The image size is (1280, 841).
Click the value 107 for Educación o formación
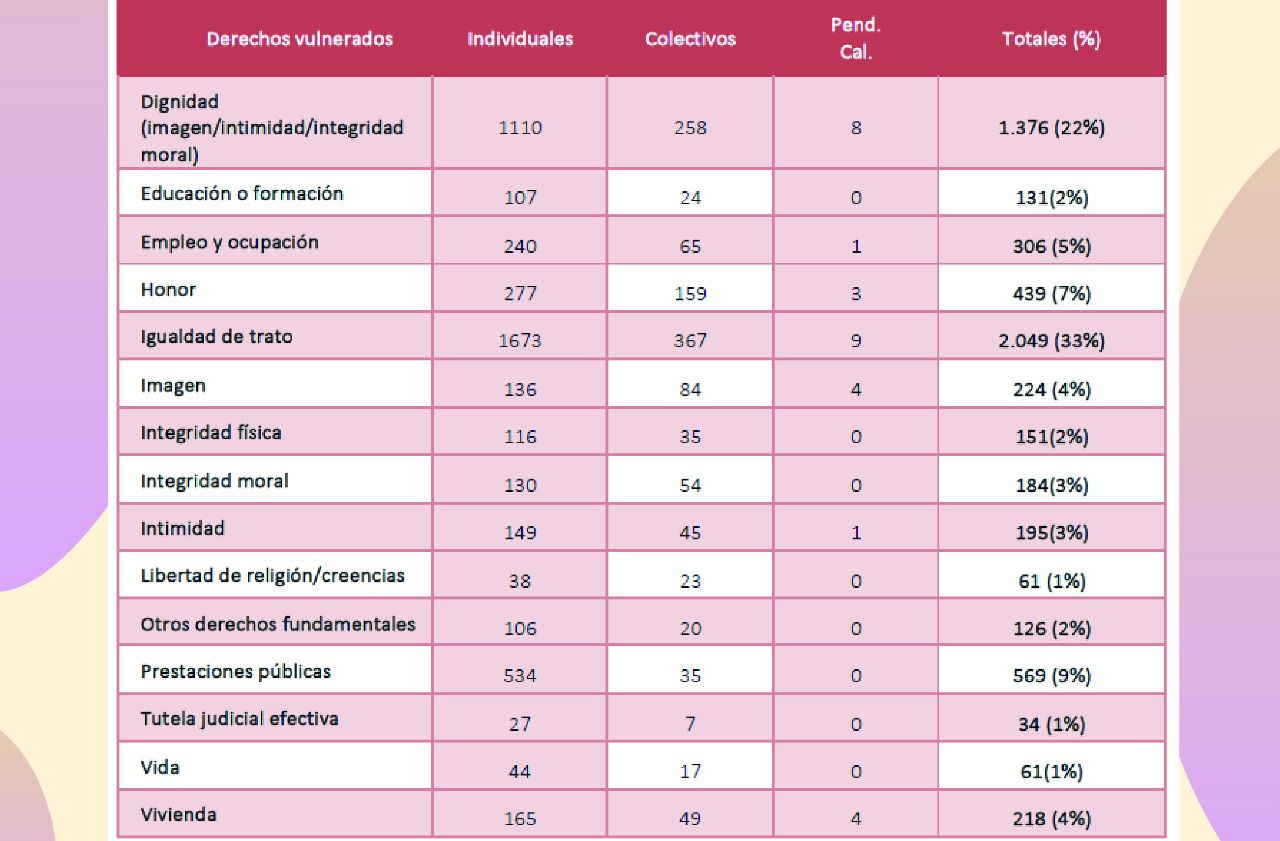coord(520,198)
